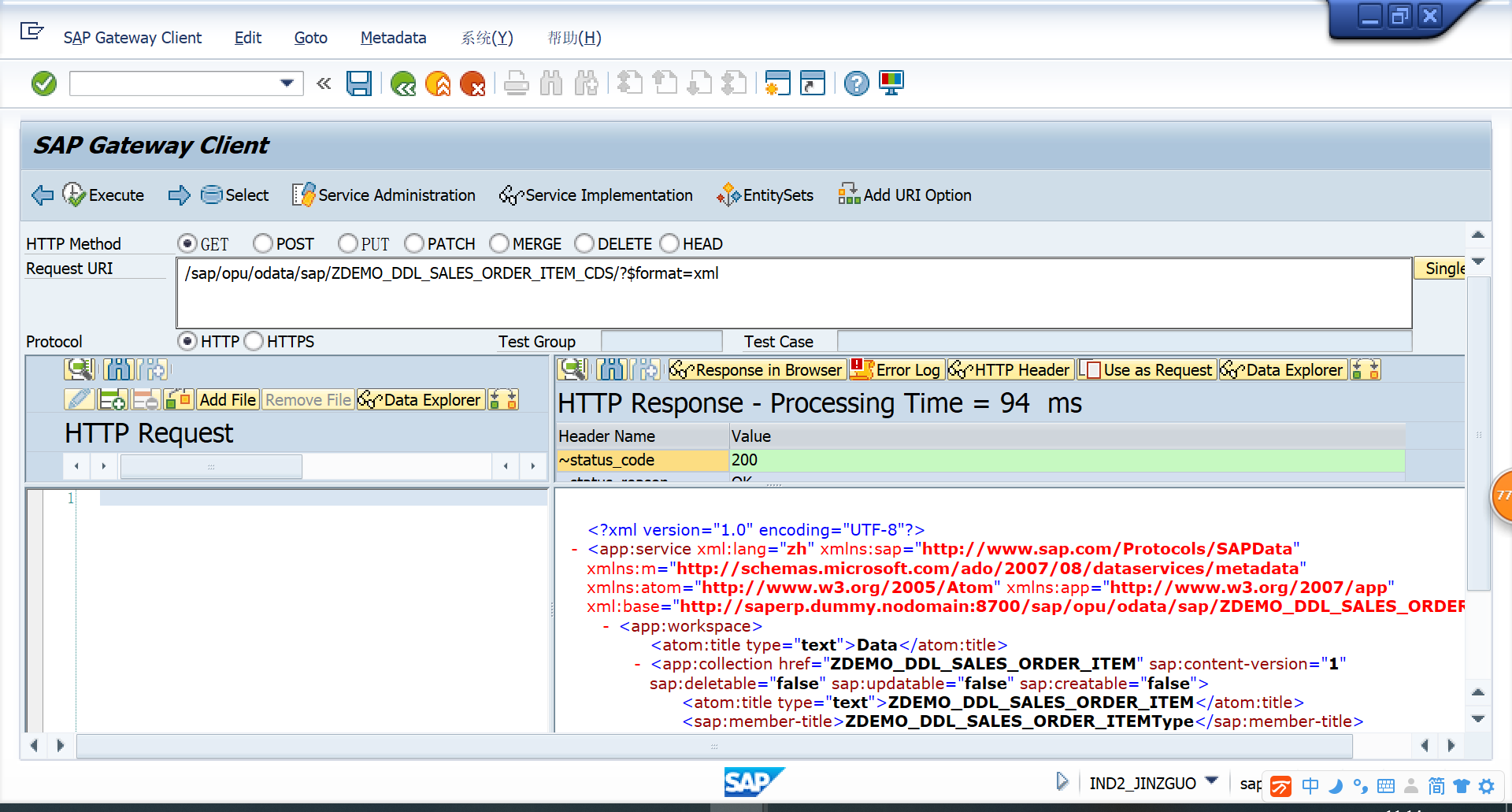Image resolution: width=1512 pixels, height=812 pixels.
Task: Click the HTTP Request details magnifier icon
Action: [80, 369]
